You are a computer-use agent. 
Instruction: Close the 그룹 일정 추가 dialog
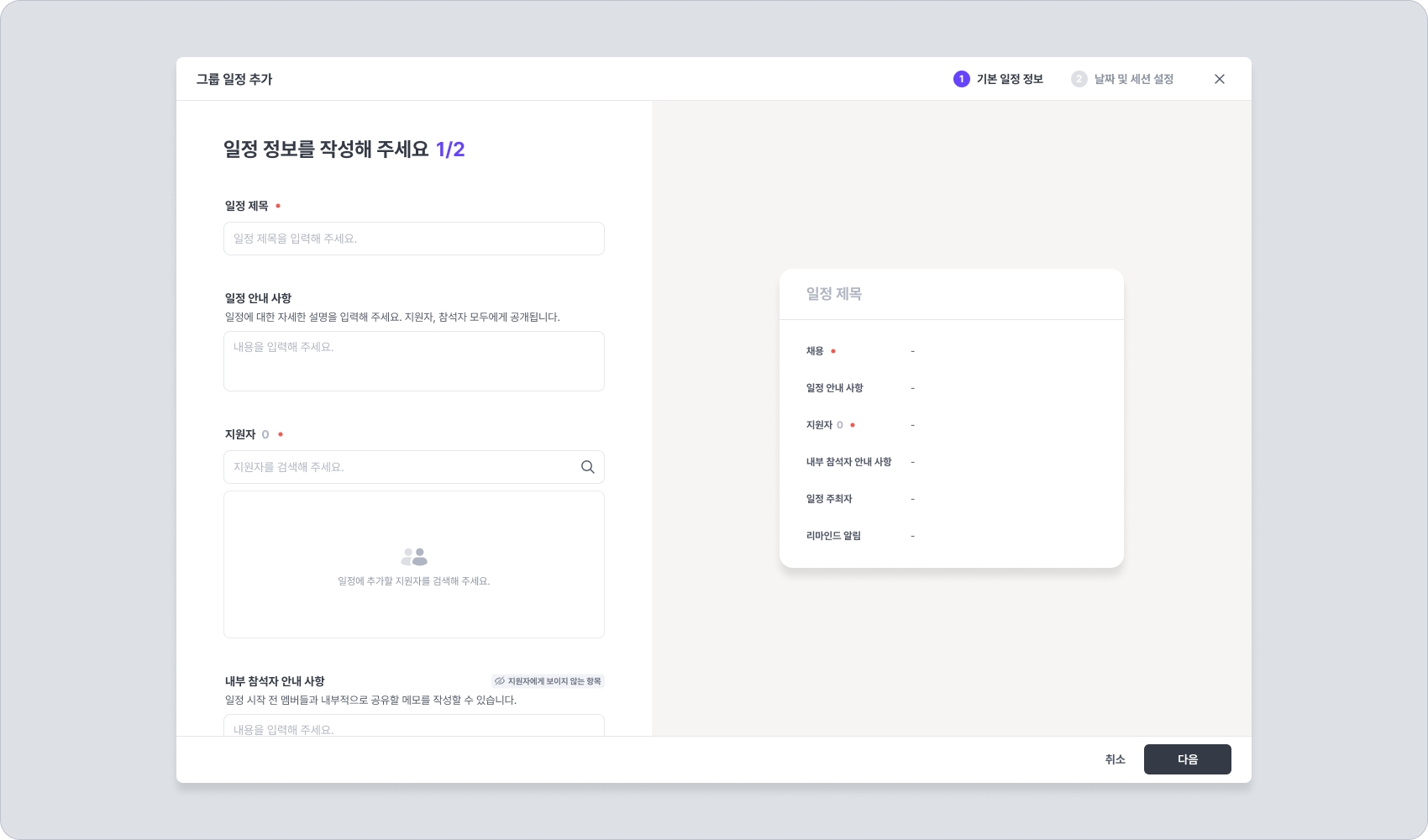(1220, 79)
